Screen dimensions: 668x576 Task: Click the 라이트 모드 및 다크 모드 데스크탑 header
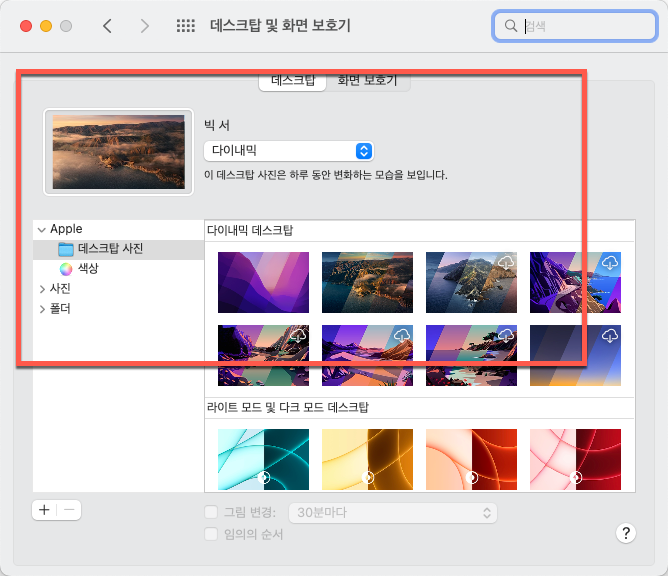click(x=288, y=407)
